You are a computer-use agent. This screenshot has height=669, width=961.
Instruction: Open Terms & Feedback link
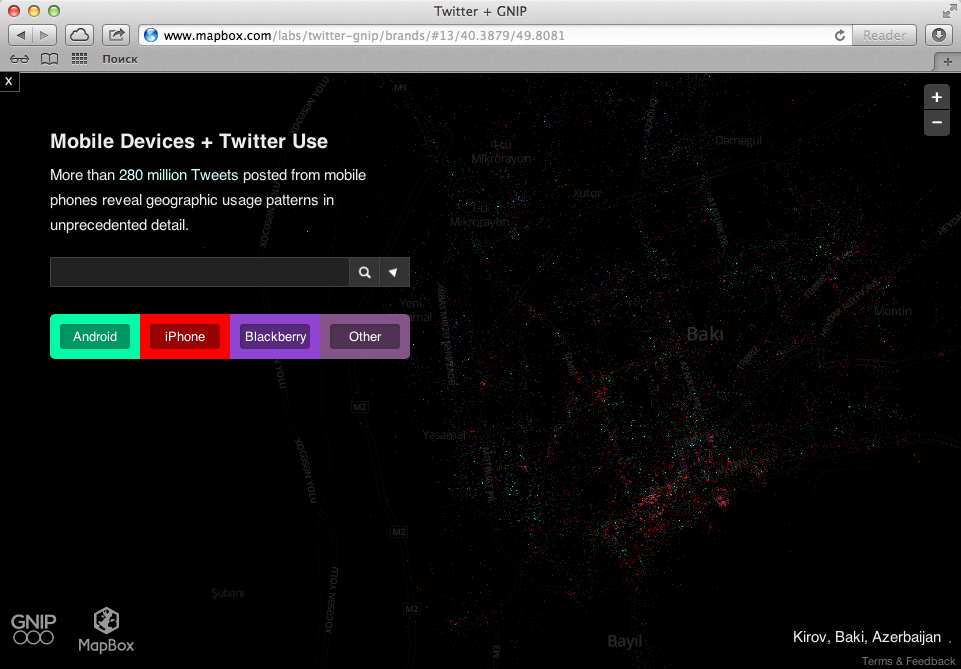[908, 661]
